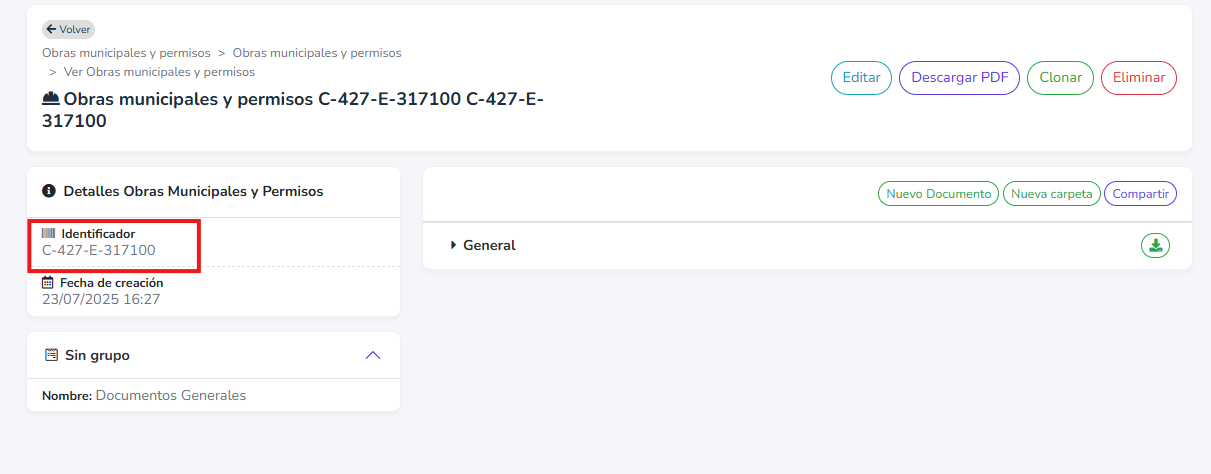Add a file with Nuevo Documento

click(938, 194)
